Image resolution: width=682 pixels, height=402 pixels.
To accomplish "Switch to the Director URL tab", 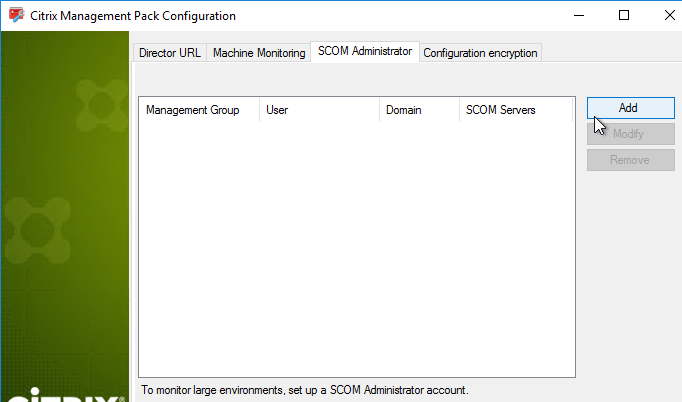I will (170, 53).
